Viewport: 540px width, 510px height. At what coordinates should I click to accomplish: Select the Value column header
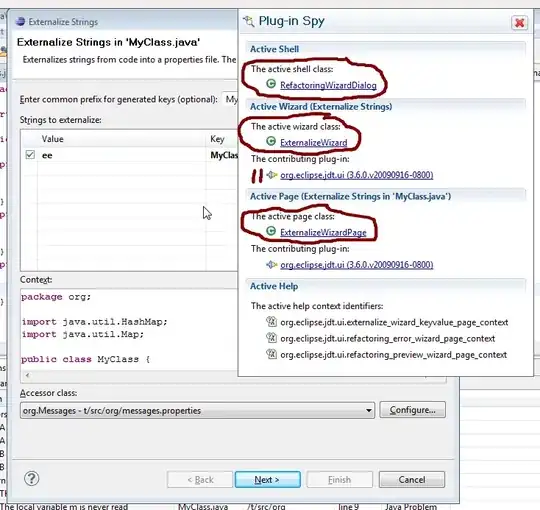122,139
